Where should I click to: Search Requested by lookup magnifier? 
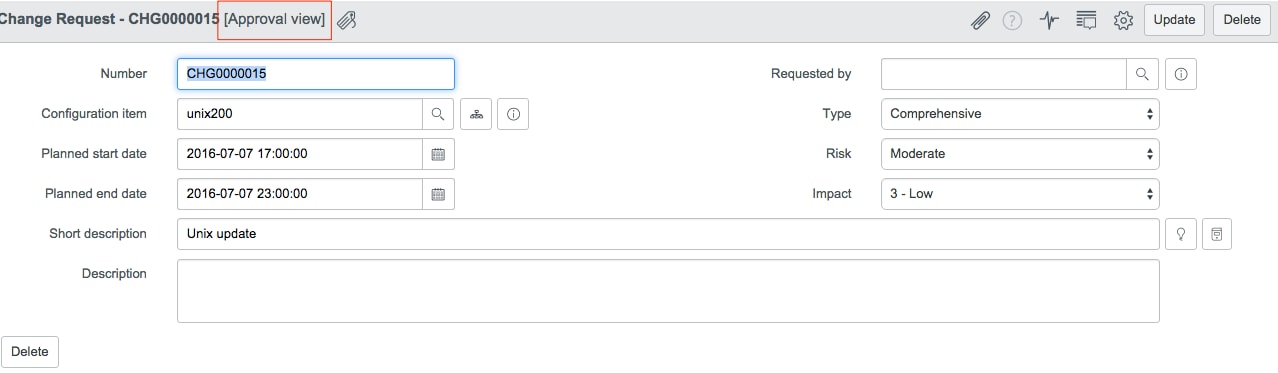coord(1142,74)
